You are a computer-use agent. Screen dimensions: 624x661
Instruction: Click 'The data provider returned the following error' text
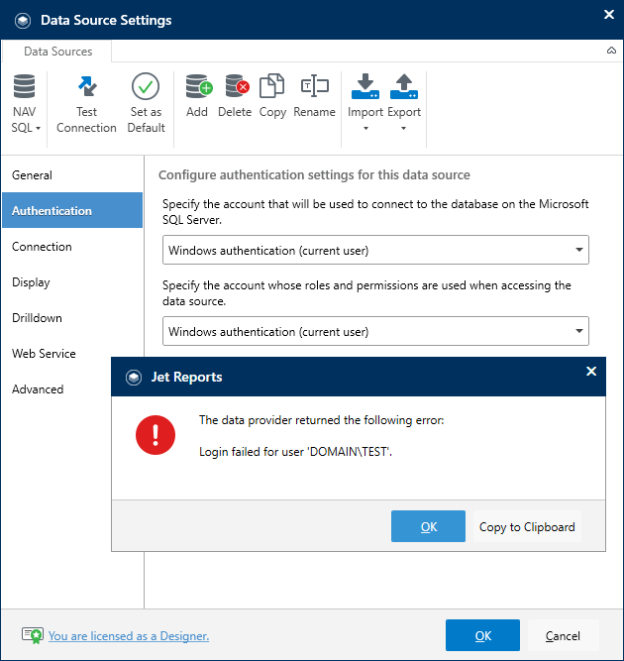322,420
